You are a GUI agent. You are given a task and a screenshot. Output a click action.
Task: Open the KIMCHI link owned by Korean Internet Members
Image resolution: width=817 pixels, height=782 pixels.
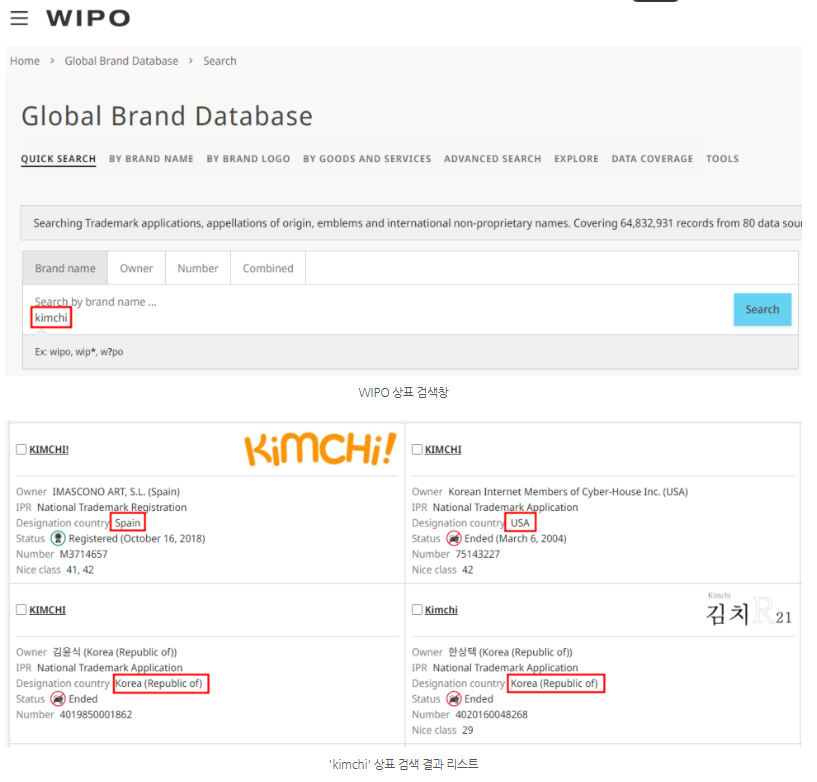click(x=443, y=450)
